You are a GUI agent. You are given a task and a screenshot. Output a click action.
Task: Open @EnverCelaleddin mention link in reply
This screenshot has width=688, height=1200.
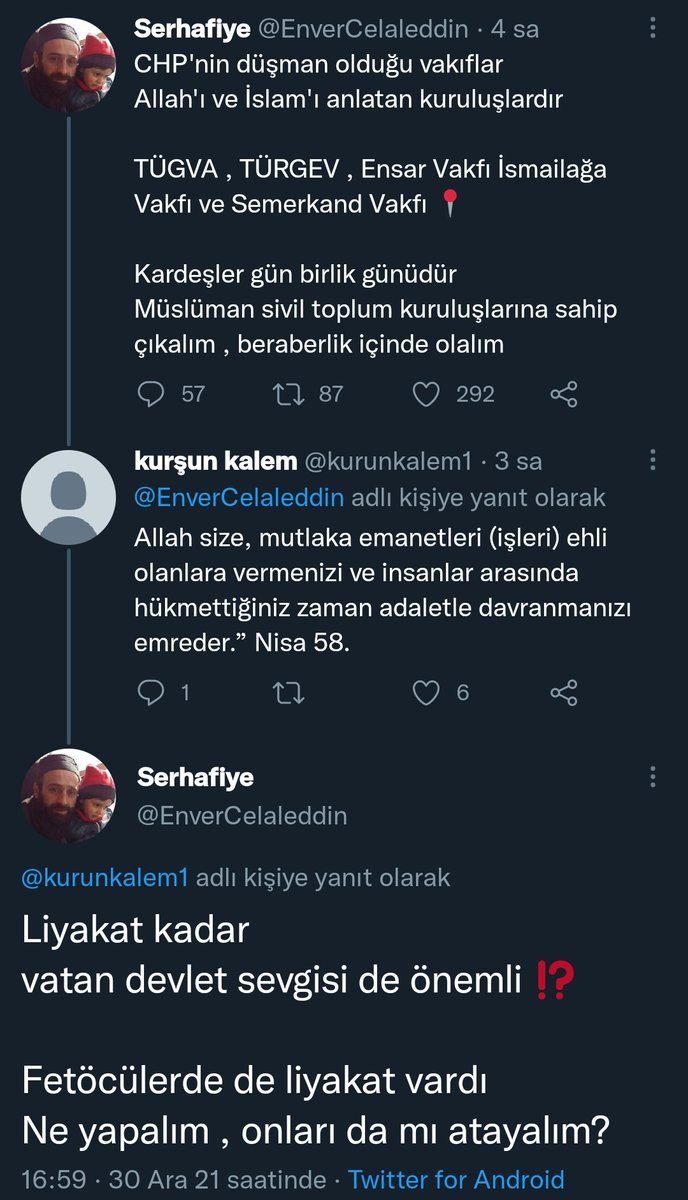tap(238, 497)
